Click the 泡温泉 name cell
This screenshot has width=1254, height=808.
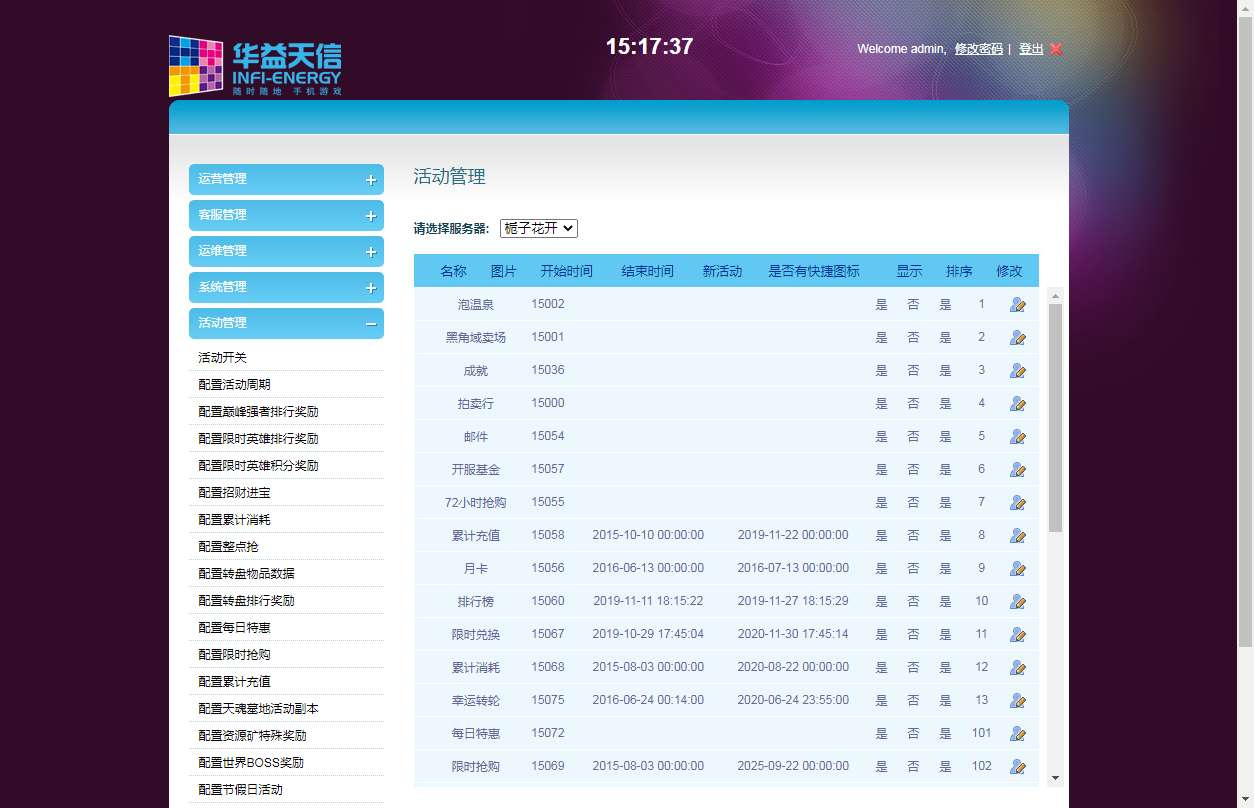pos(476,304)
